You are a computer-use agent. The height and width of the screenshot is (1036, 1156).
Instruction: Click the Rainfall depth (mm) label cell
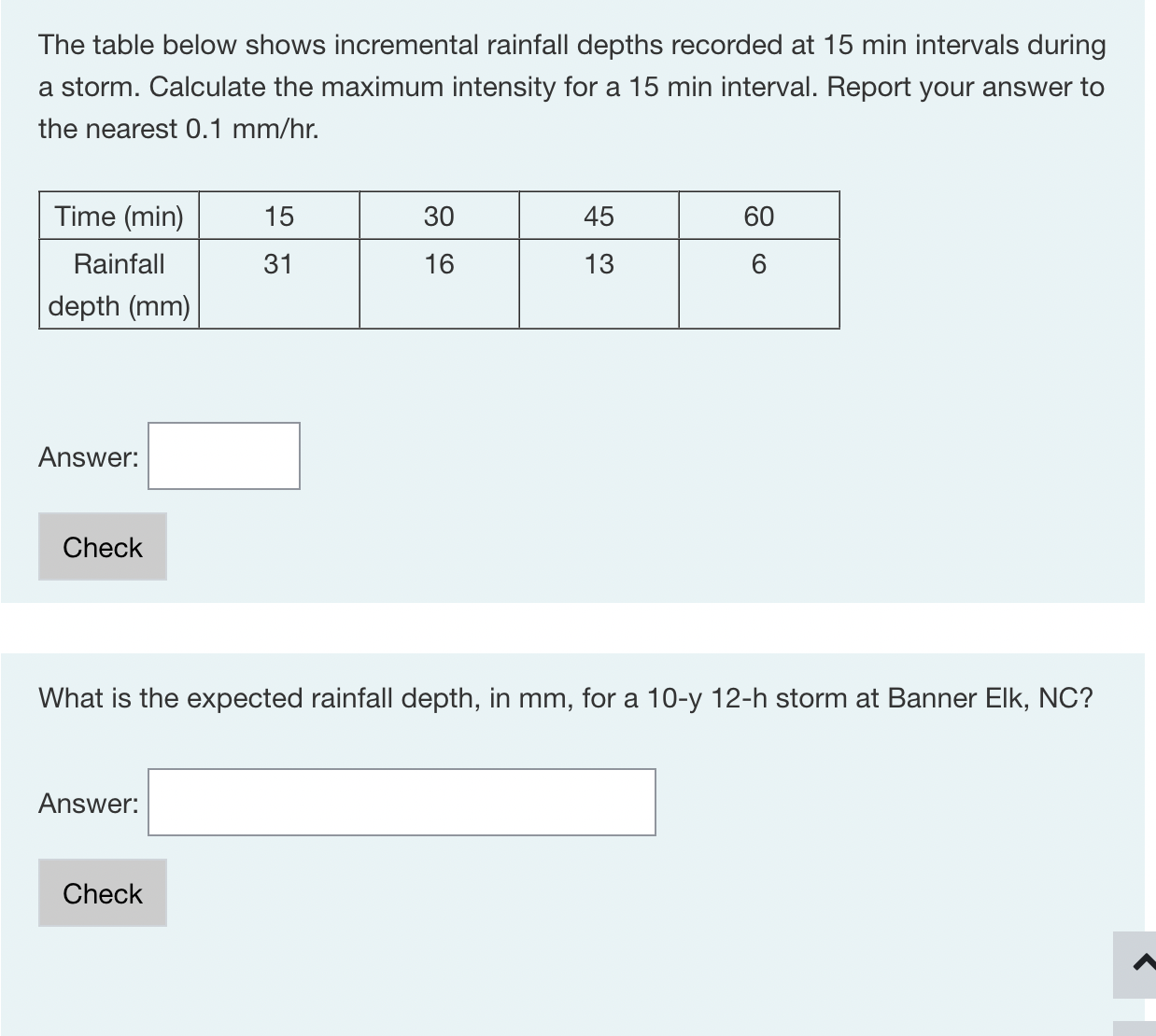coord(118,283)
